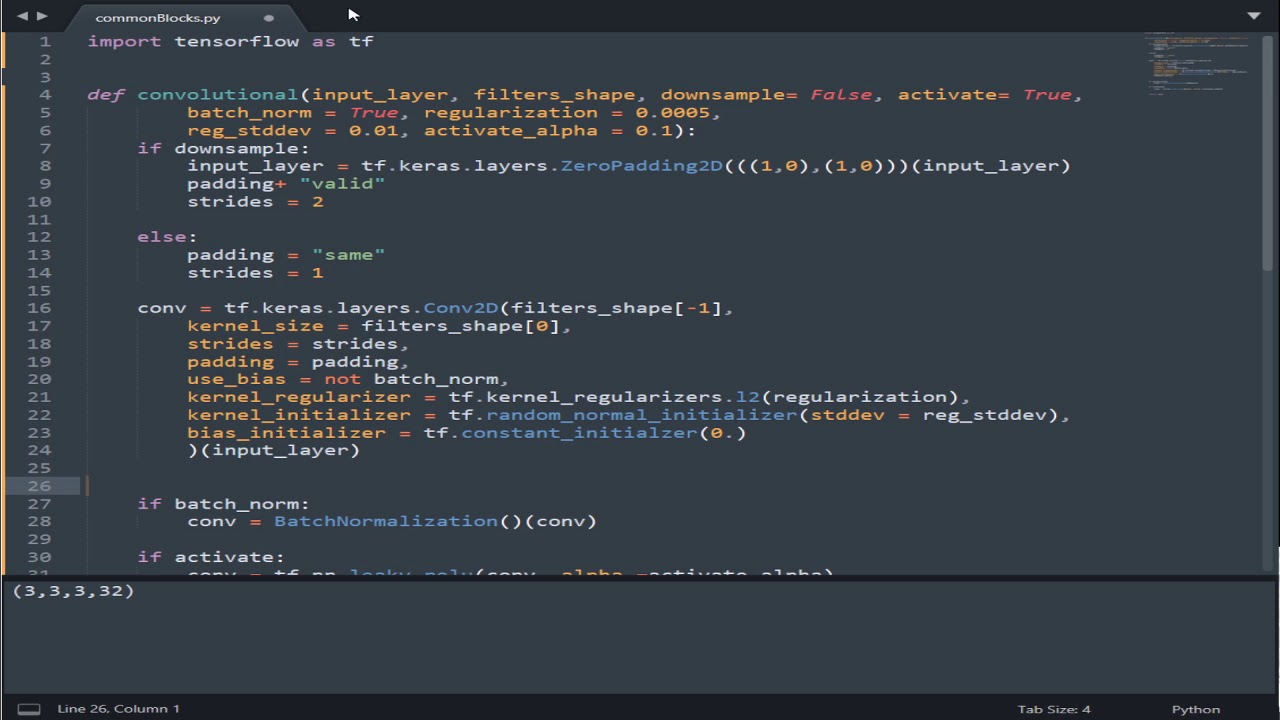Screen dimensions: 1280x720
Task: Click the 0.0005 regularization value
Action: point(672,113)
